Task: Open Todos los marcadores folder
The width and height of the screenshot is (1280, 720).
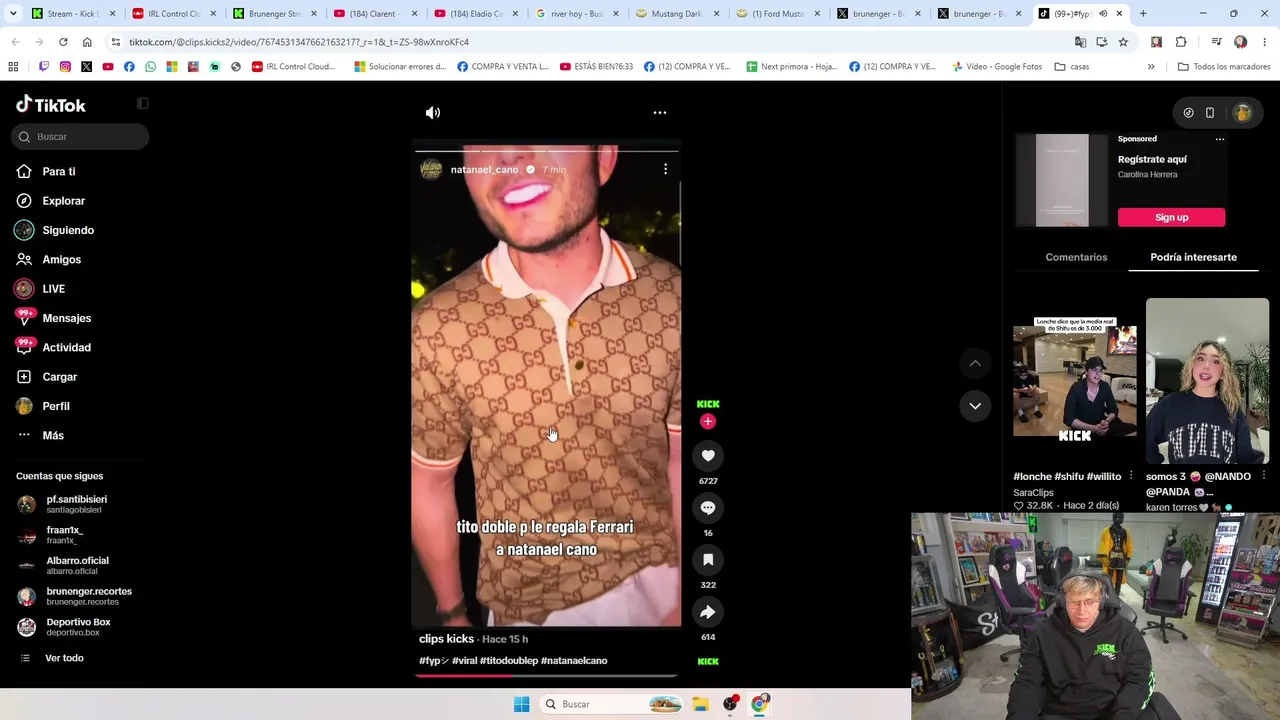Action: click(1223, 67)
